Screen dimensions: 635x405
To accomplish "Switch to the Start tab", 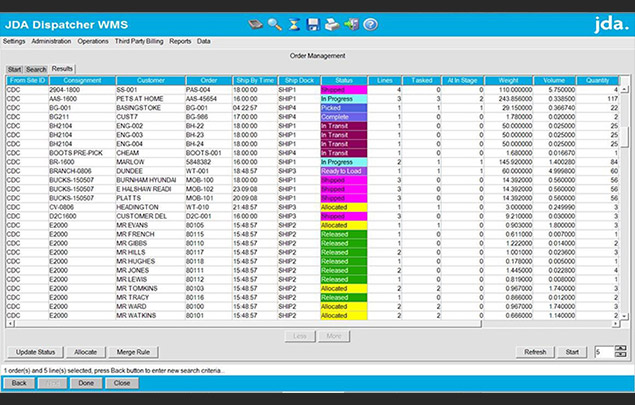I will point(15,69).
